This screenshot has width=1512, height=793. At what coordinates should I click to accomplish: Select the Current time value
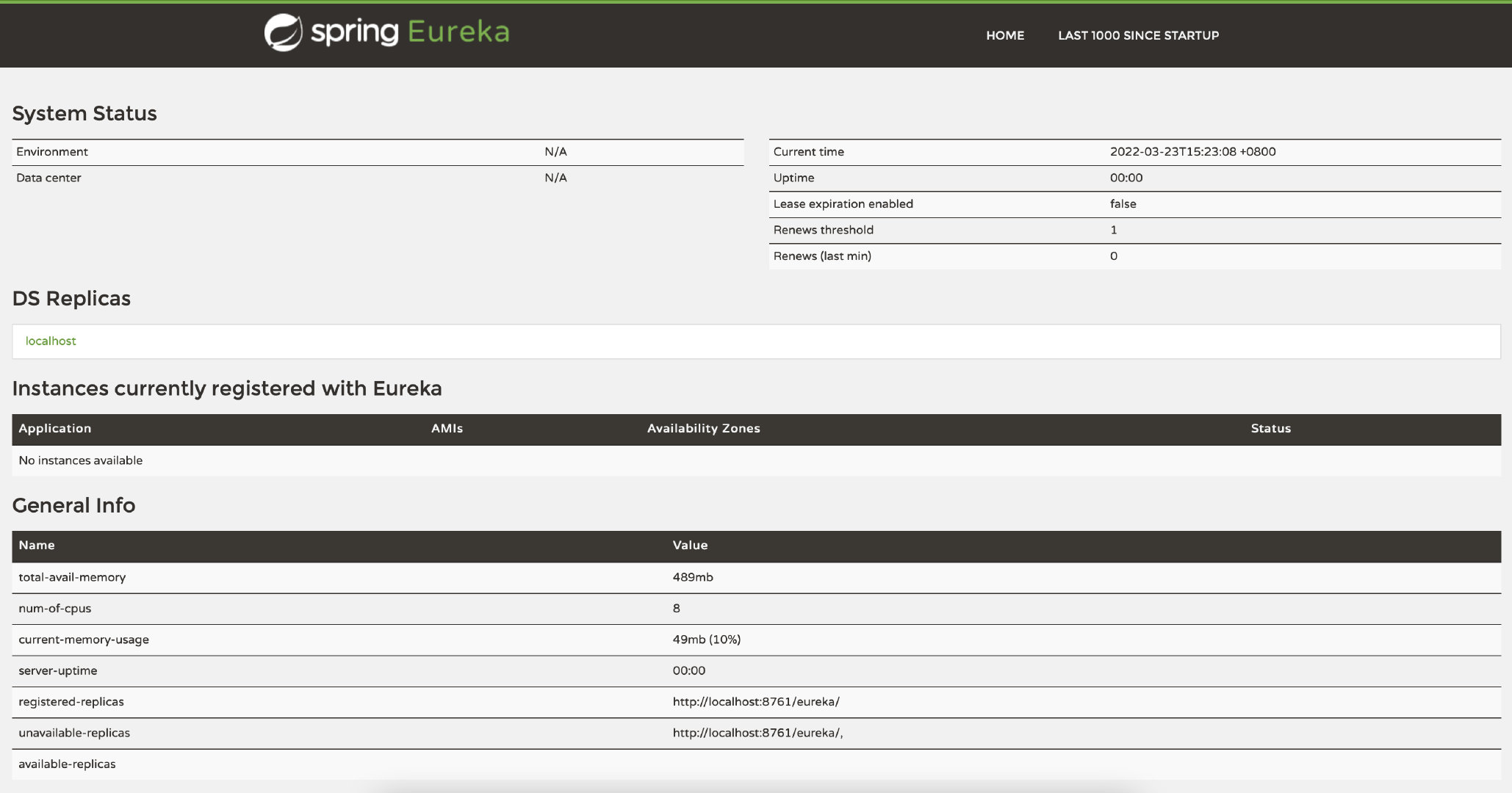[1192, 152]
